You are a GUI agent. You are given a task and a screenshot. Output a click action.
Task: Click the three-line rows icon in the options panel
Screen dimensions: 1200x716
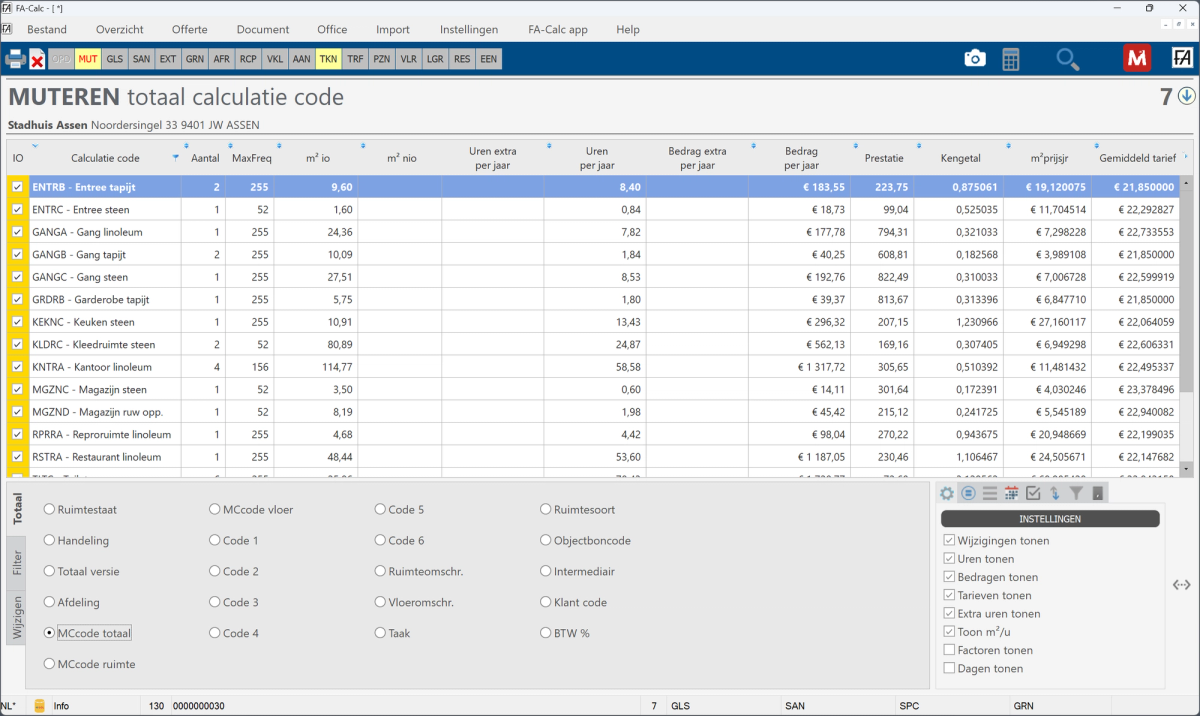point(990,493)
